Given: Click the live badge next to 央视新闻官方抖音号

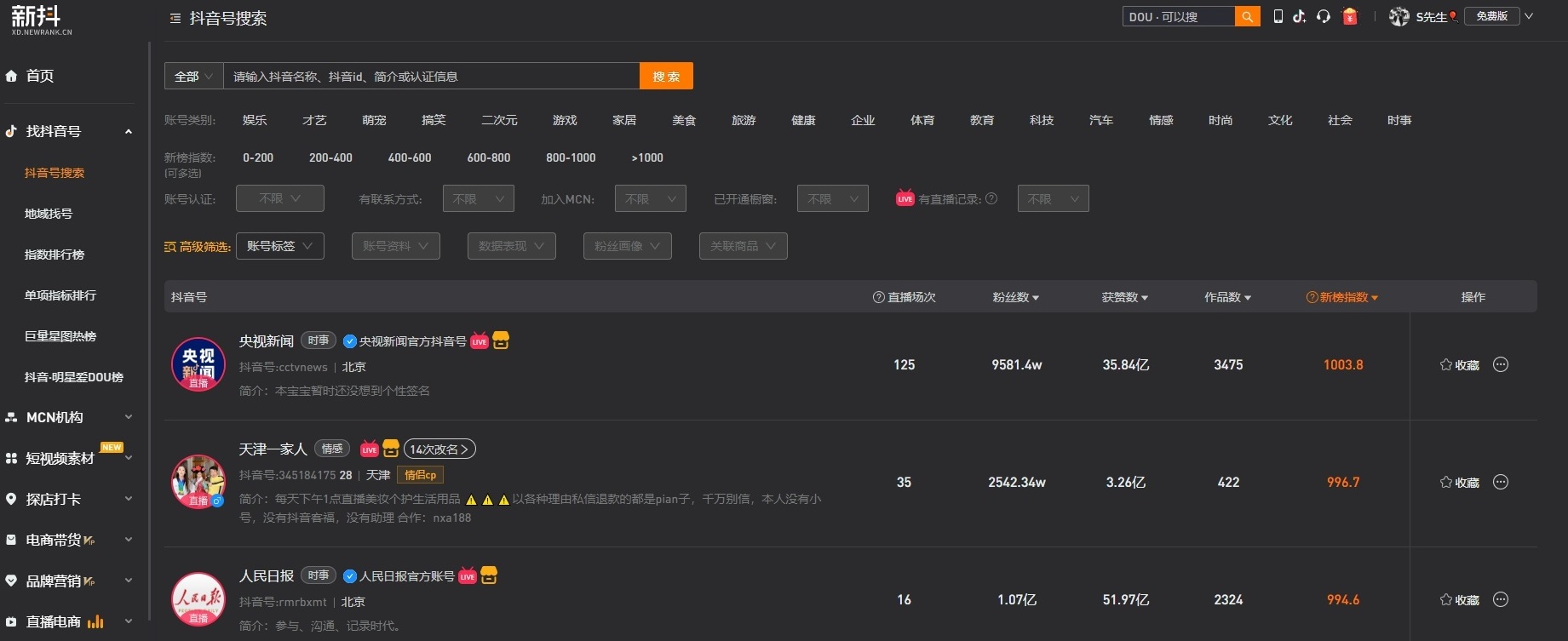Looking at the screenshot, I should (480, 341).
